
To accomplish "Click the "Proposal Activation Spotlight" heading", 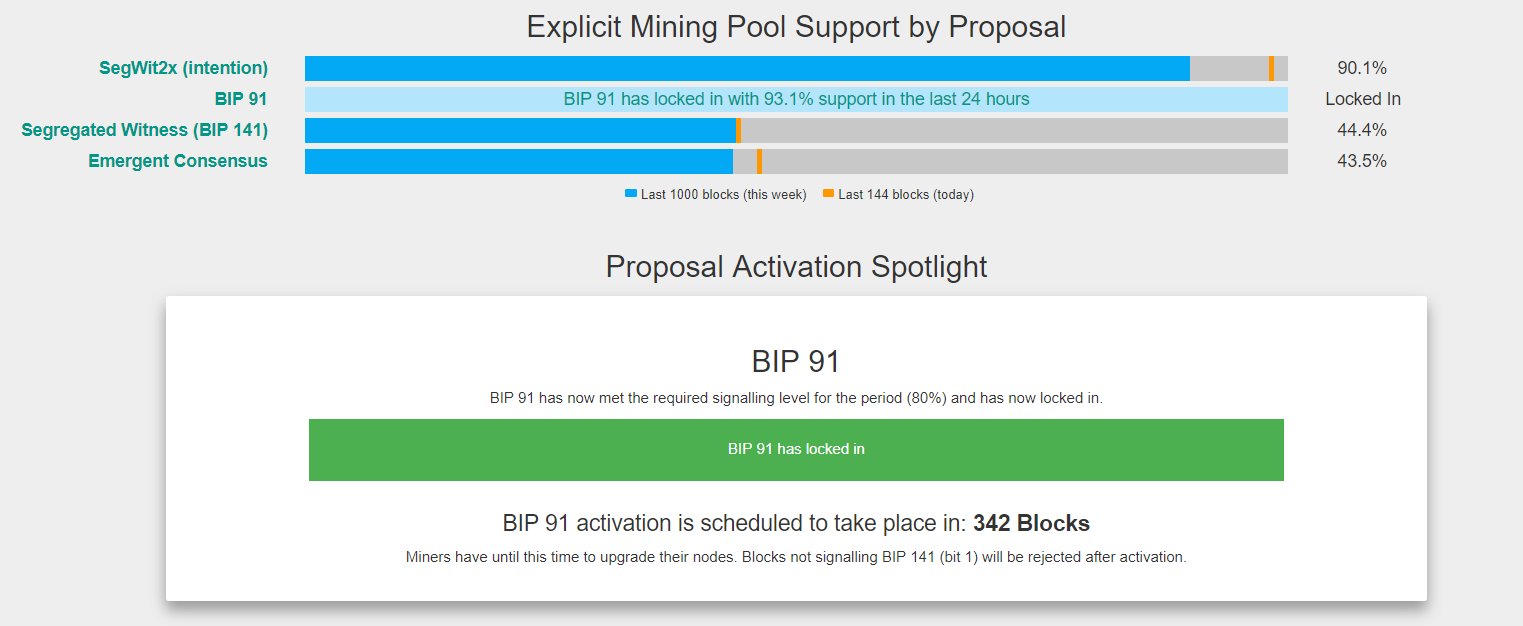I will click(x=796, y=267).
